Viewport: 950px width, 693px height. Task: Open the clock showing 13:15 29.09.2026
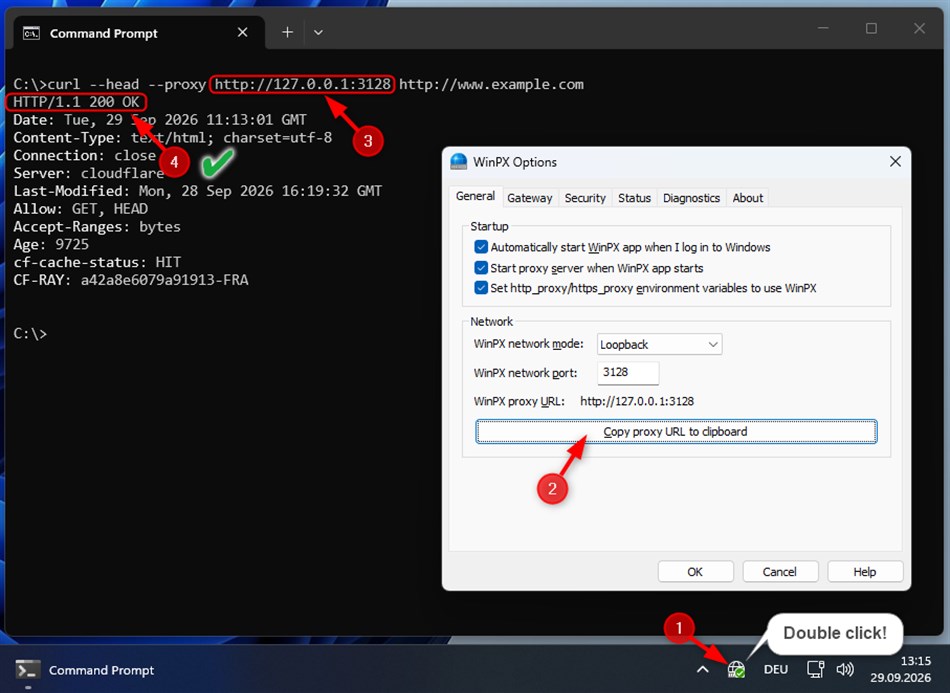point(900,669)
